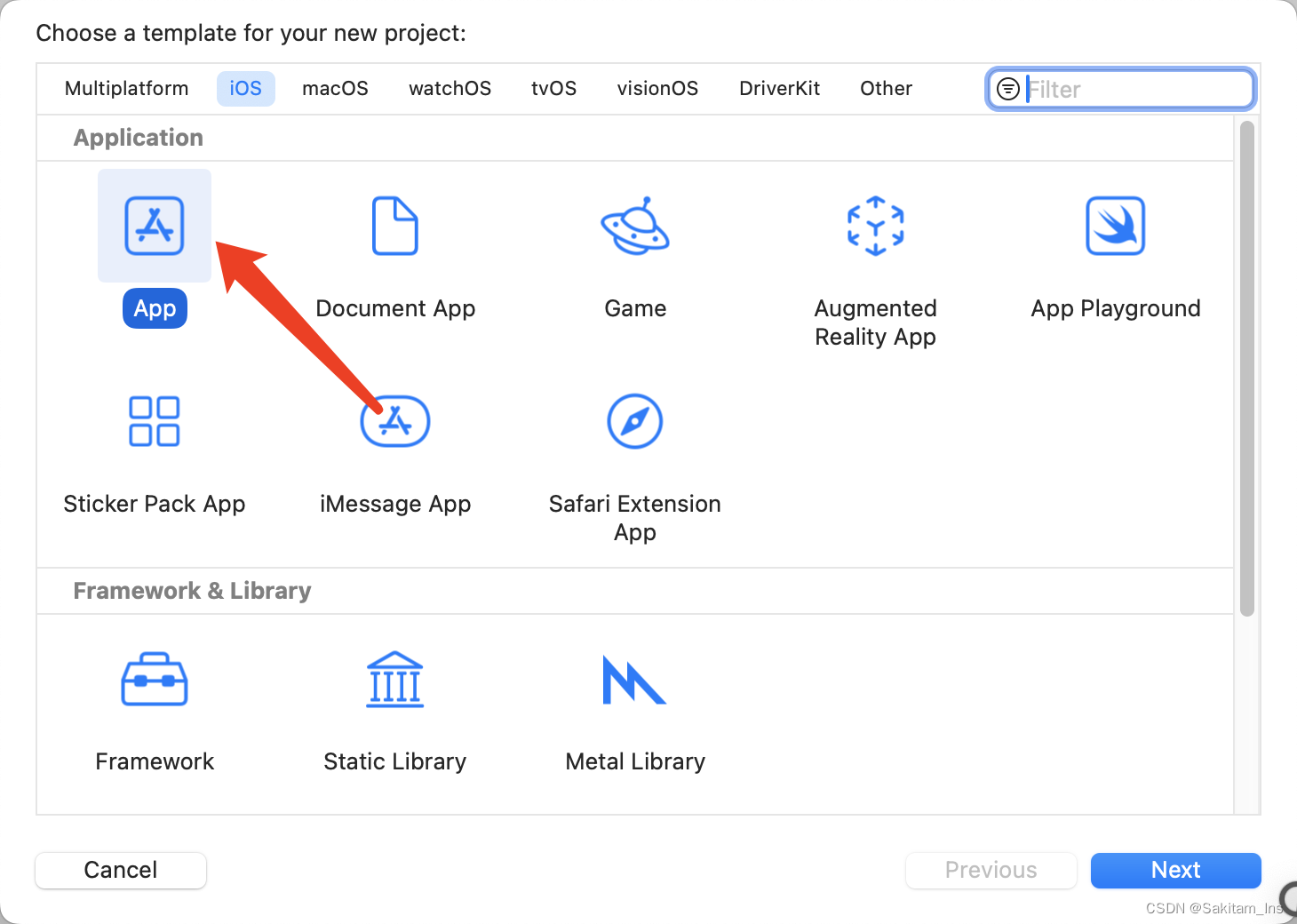Viewport: 1297px width, 924px height.
Task: Click the "Game" label
Action: click(x=635, y=308)
